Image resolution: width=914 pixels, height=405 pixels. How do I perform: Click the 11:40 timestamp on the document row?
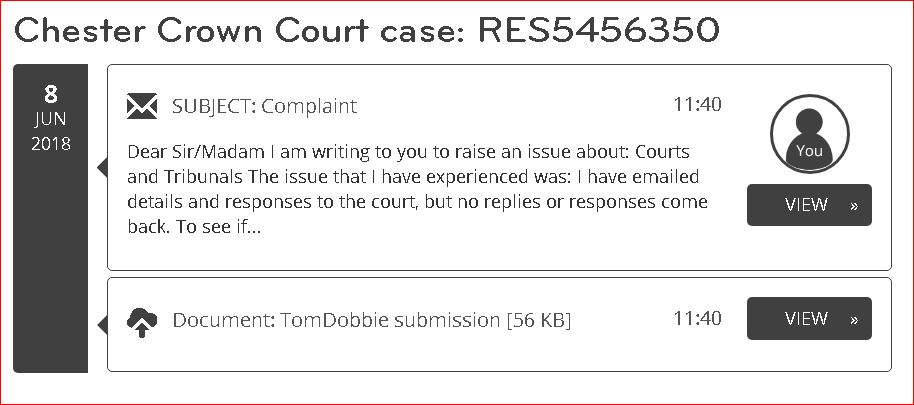click(697, 318)
